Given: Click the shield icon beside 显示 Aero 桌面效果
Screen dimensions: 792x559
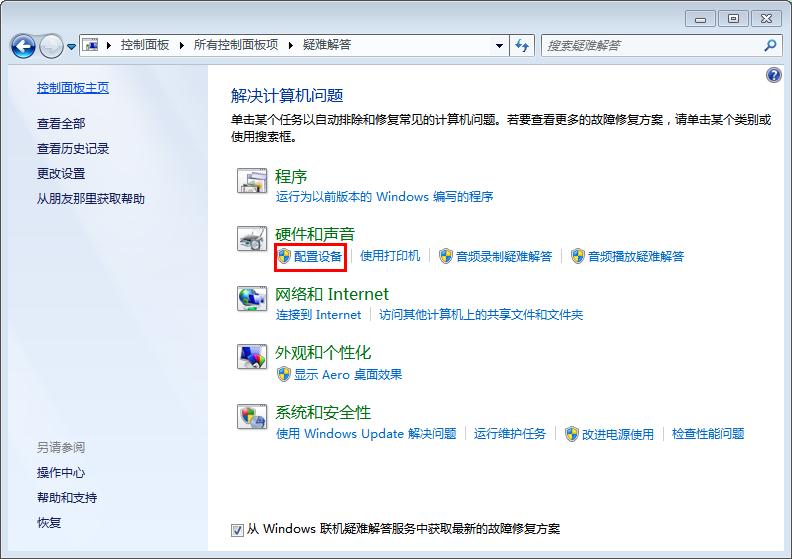Looking at the screenshot, I should click(x=284, y=374).
